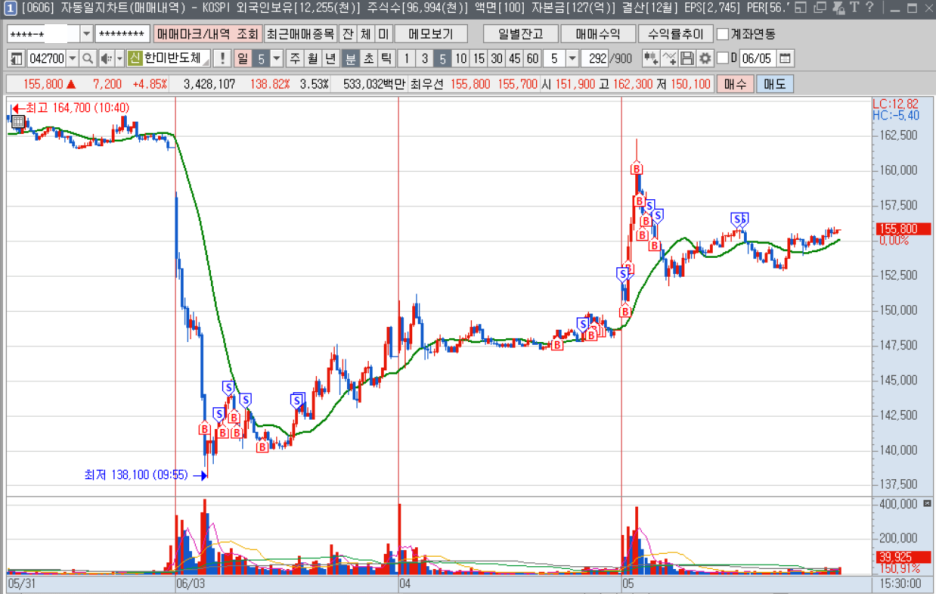
Task: Click the add candlestick chart icon
Action: (x=654, y=58)
